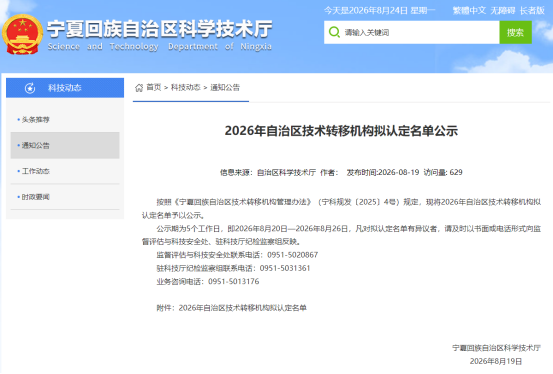Click the signature 宁夏回族自治区科学技术厅 at bottom

coord(496,348)
